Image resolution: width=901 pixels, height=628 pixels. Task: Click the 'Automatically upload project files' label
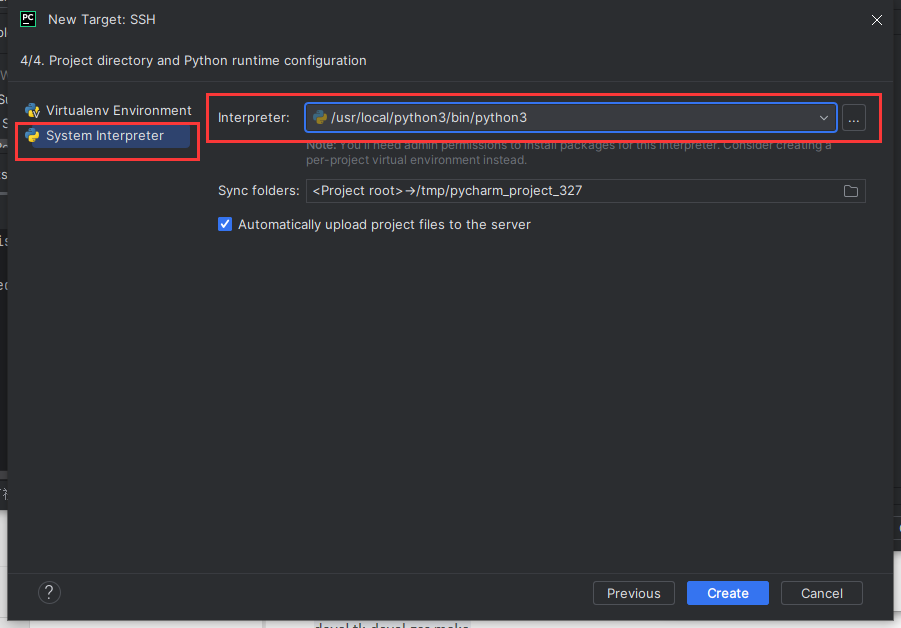point(384,225)
